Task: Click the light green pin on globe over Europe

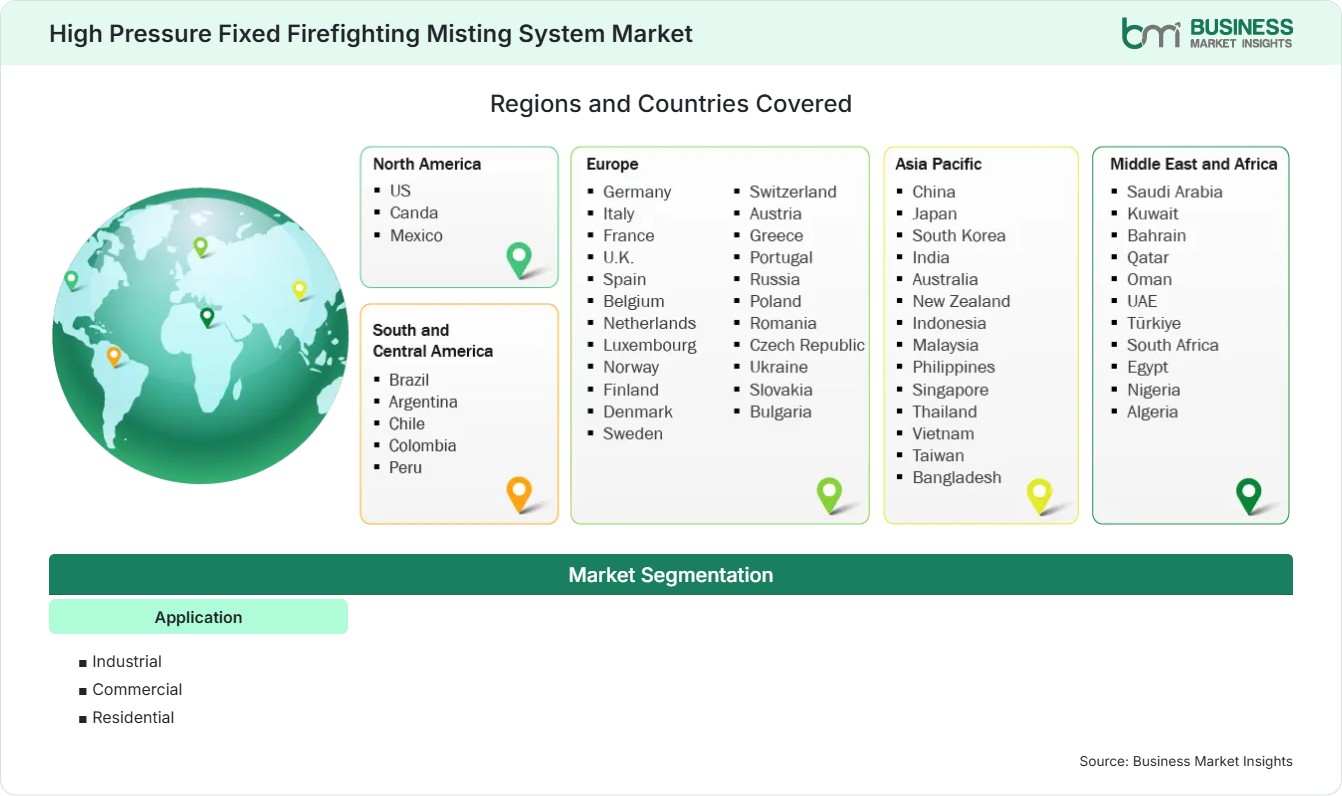Action: click(200, 246)
